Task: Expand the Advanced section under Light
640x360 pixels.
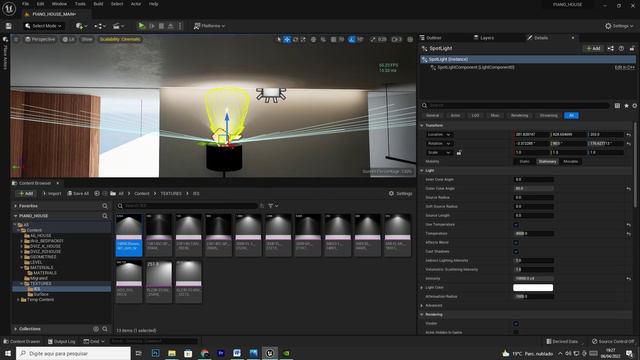Action: 422,305
